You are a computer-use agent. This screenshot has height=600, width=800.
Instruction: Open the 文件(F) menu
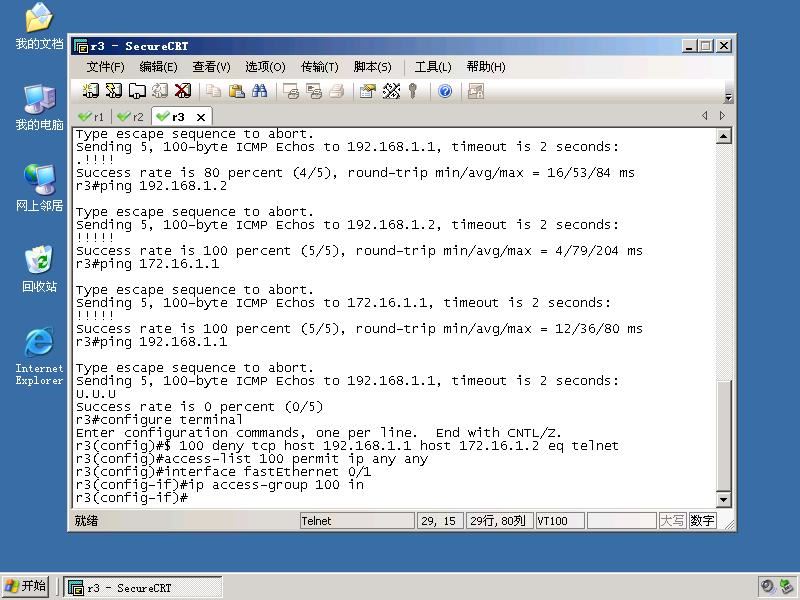click(x=105, y=67)
